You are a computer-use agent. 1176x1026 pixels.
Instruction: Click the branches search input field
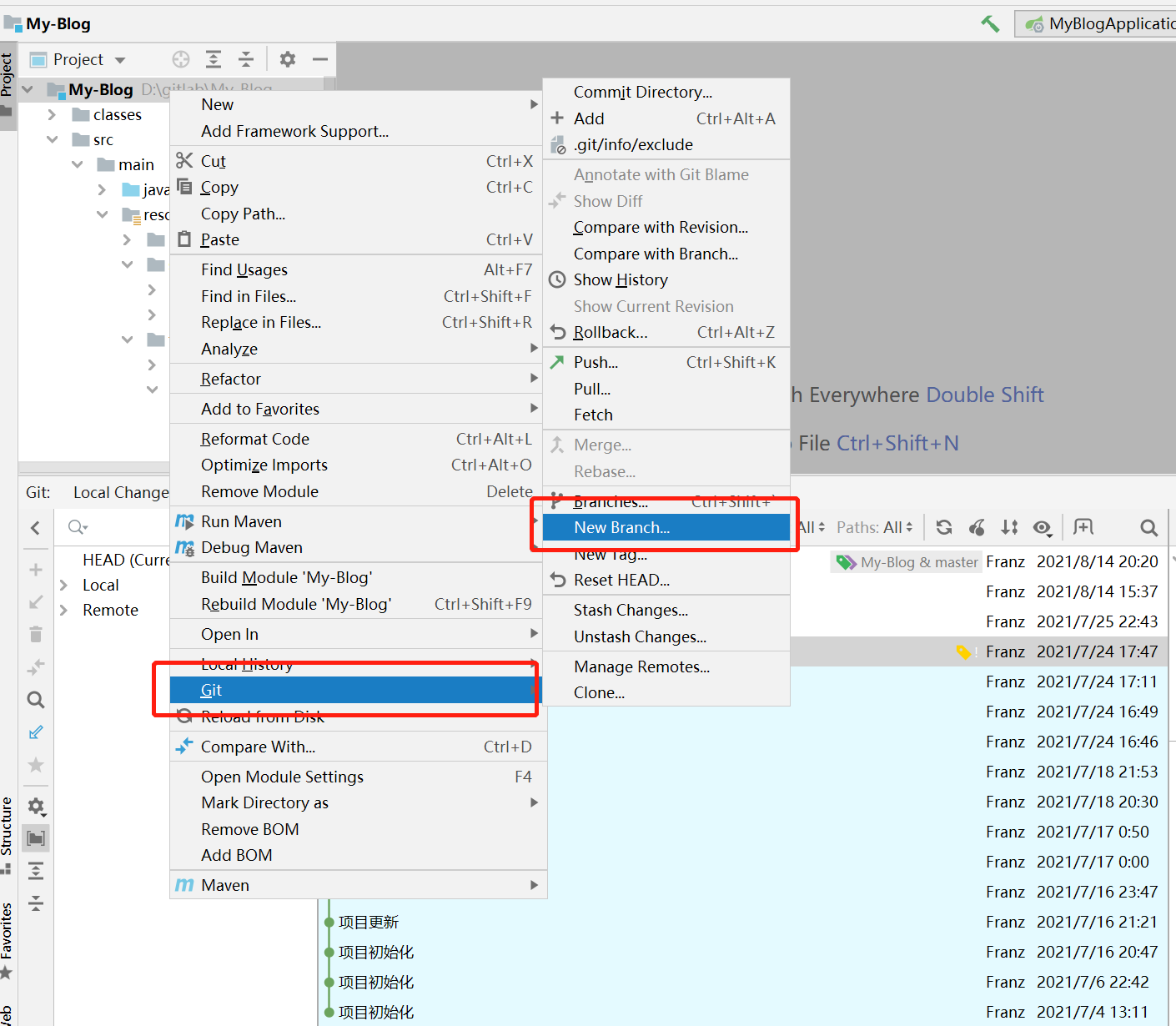point(117,527)
